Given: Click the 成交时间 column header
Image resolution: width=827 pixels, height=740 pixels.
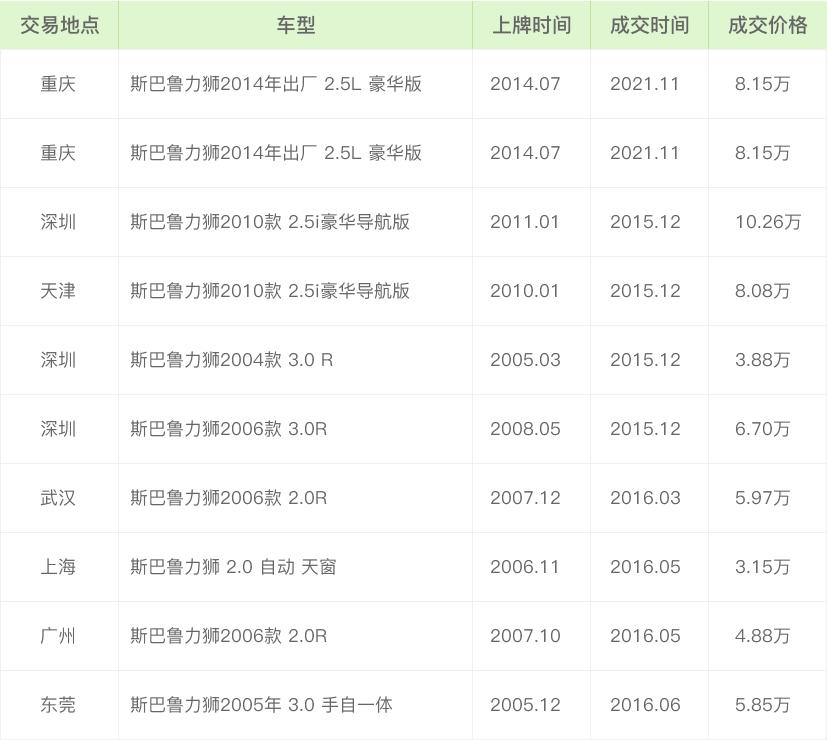Looking at the screenshot, I should coord(650,25).
